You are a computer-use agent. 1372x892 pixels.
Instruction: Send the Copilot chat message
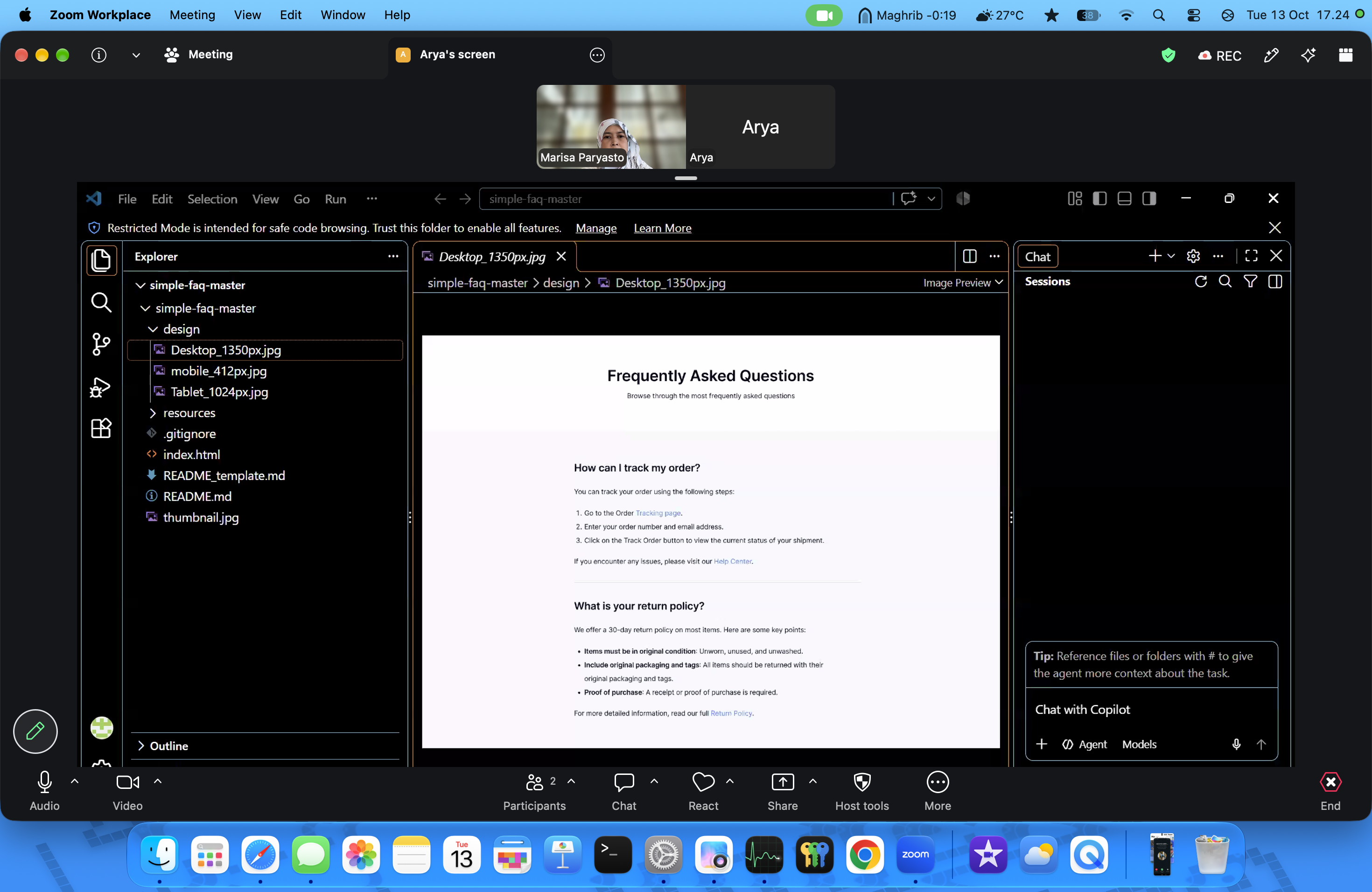[1261, 744]
